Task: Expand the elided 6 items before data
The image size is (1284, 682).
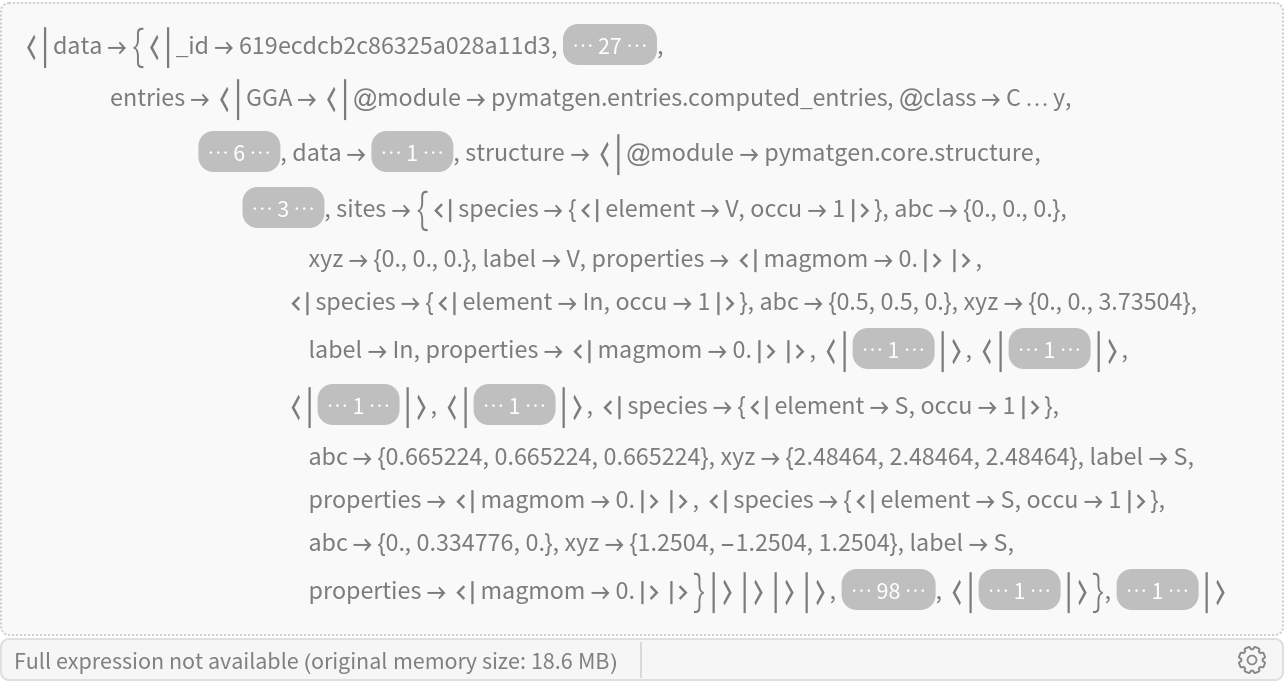Action: click(238, 152)
